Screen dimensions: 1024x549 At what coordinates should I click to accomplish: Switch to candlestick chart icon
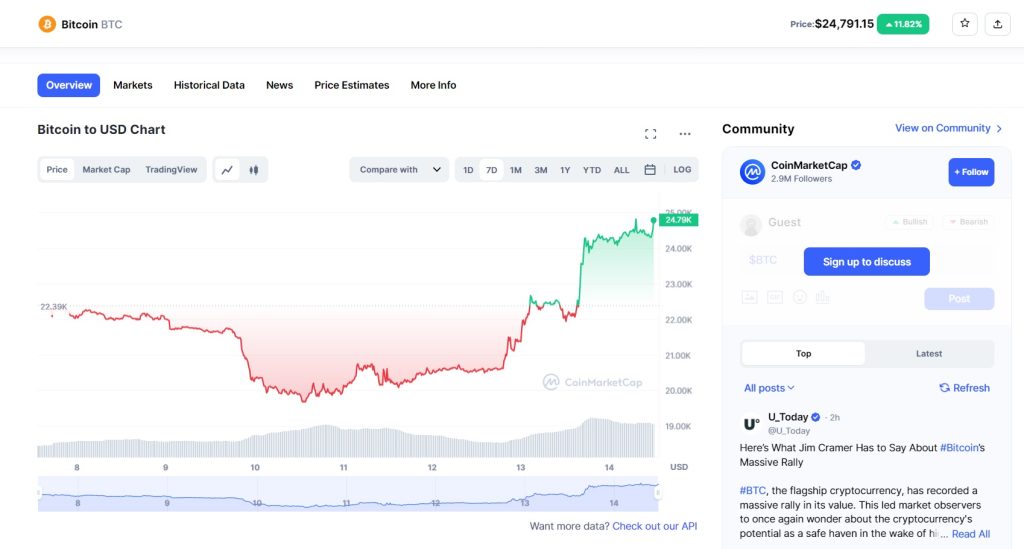pos(253,170)
